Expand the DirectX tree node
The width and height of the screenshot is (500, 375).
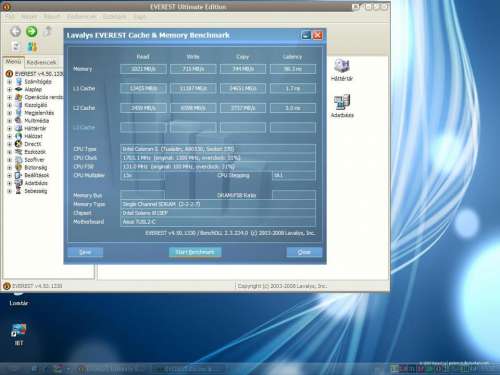point(10,144)
